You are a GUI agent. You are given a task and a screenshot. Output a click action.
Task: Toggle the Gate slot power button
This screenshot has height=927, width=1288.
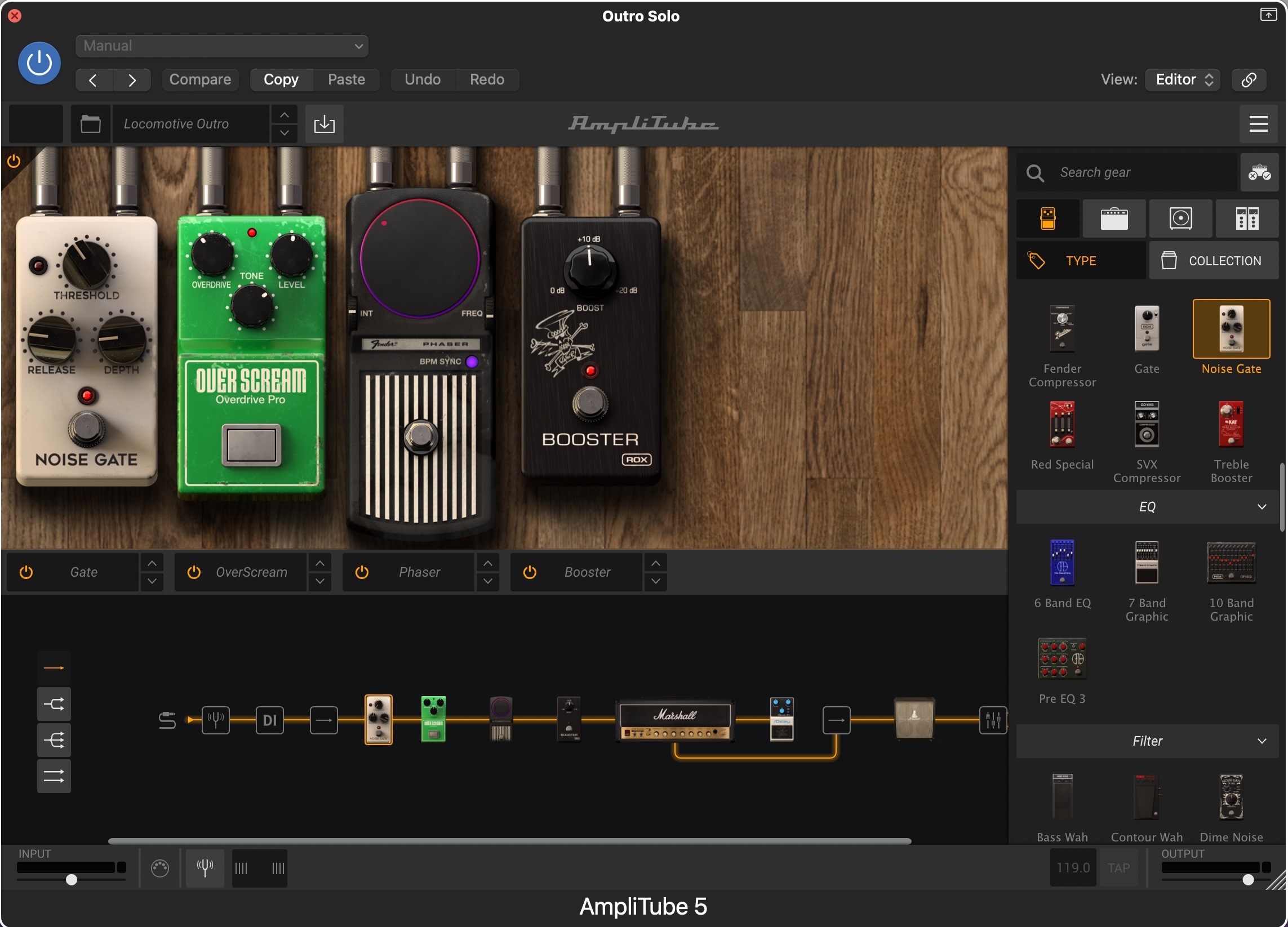26,572
